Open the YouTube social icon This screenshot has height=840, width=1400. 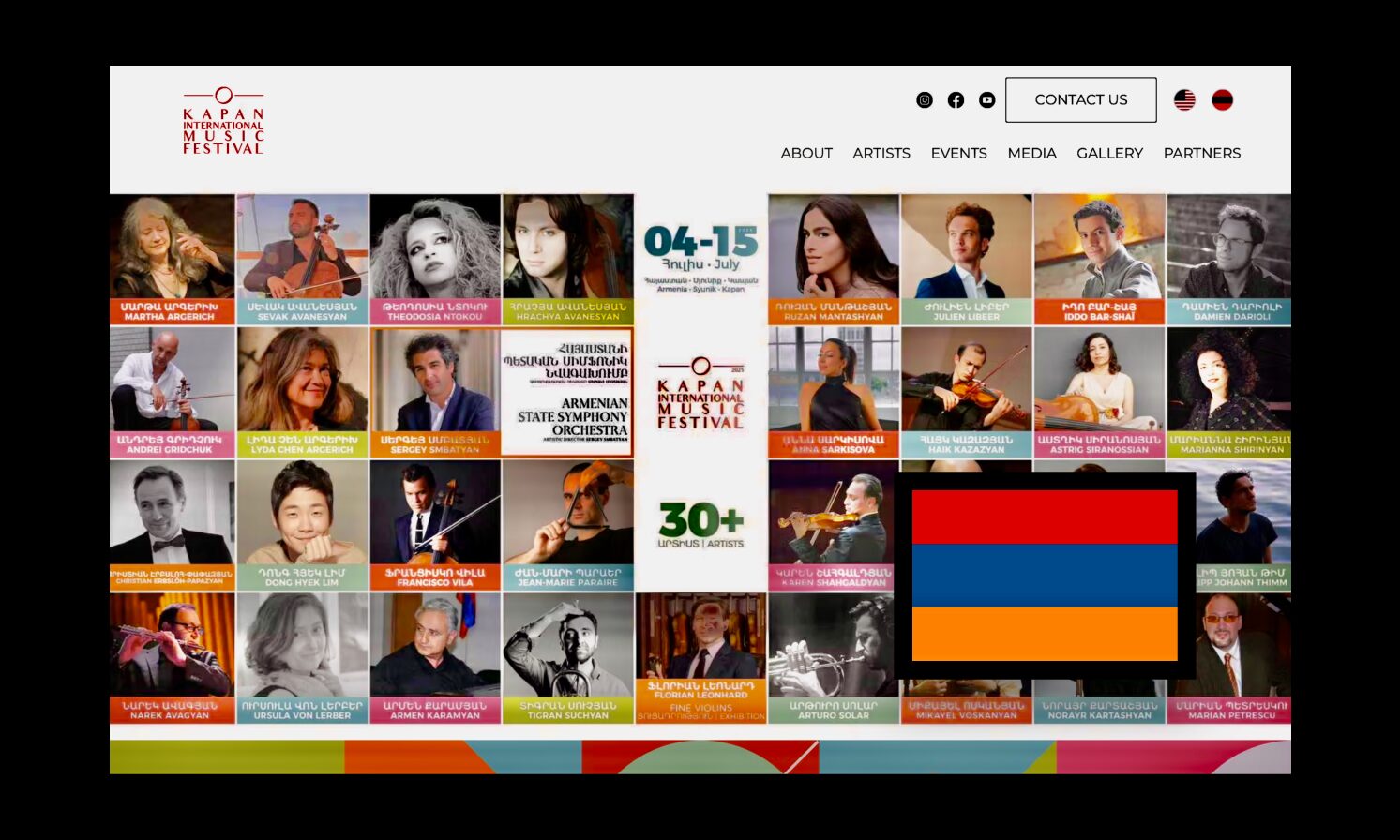tap(986, 100)
